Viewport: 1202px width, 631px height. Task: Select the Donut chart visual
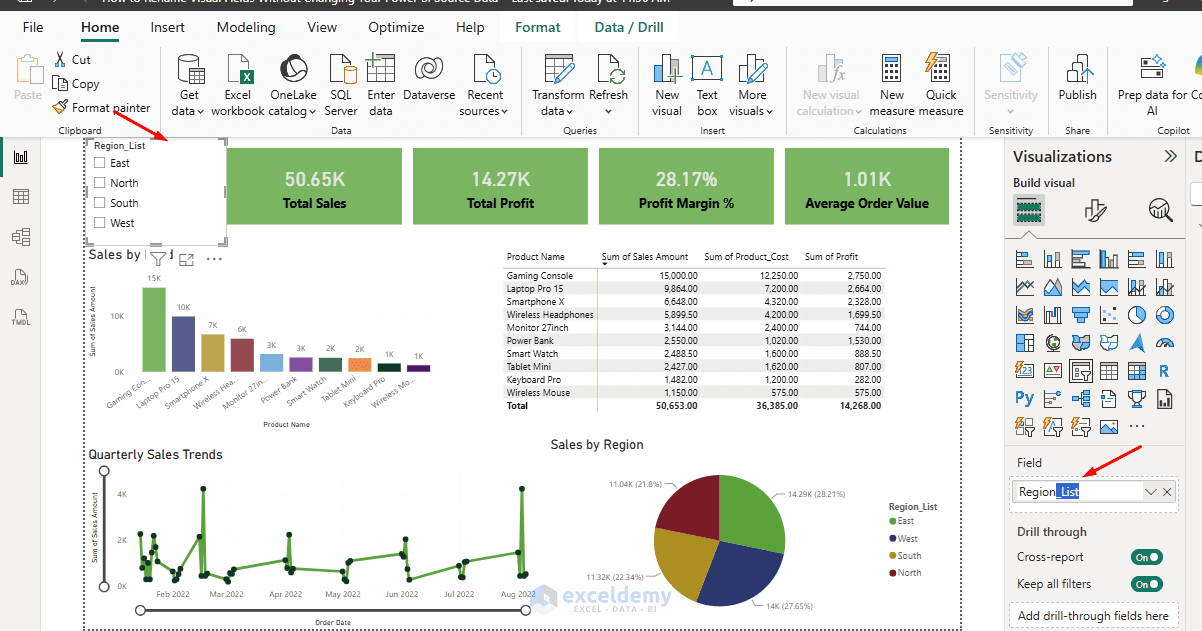coord(1165,315)
